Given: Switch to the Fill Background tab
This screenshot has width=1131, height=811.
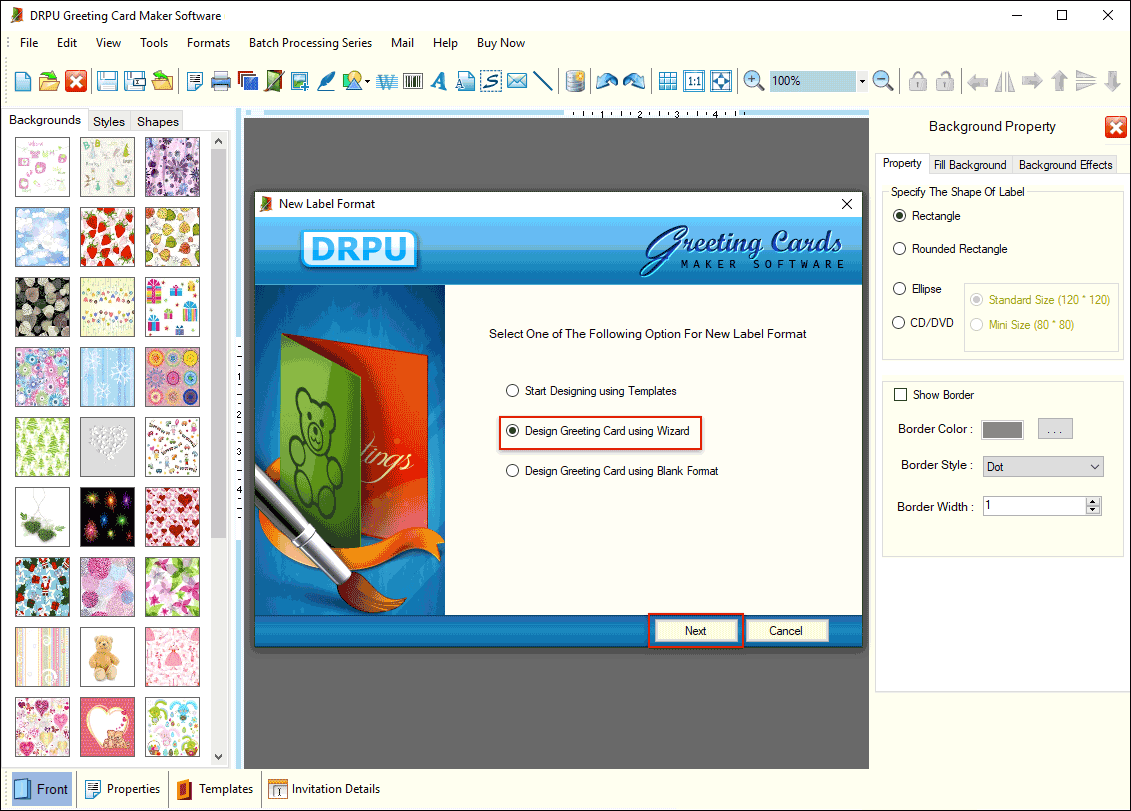Looking at the screenshot, I should tap(969, 165).
